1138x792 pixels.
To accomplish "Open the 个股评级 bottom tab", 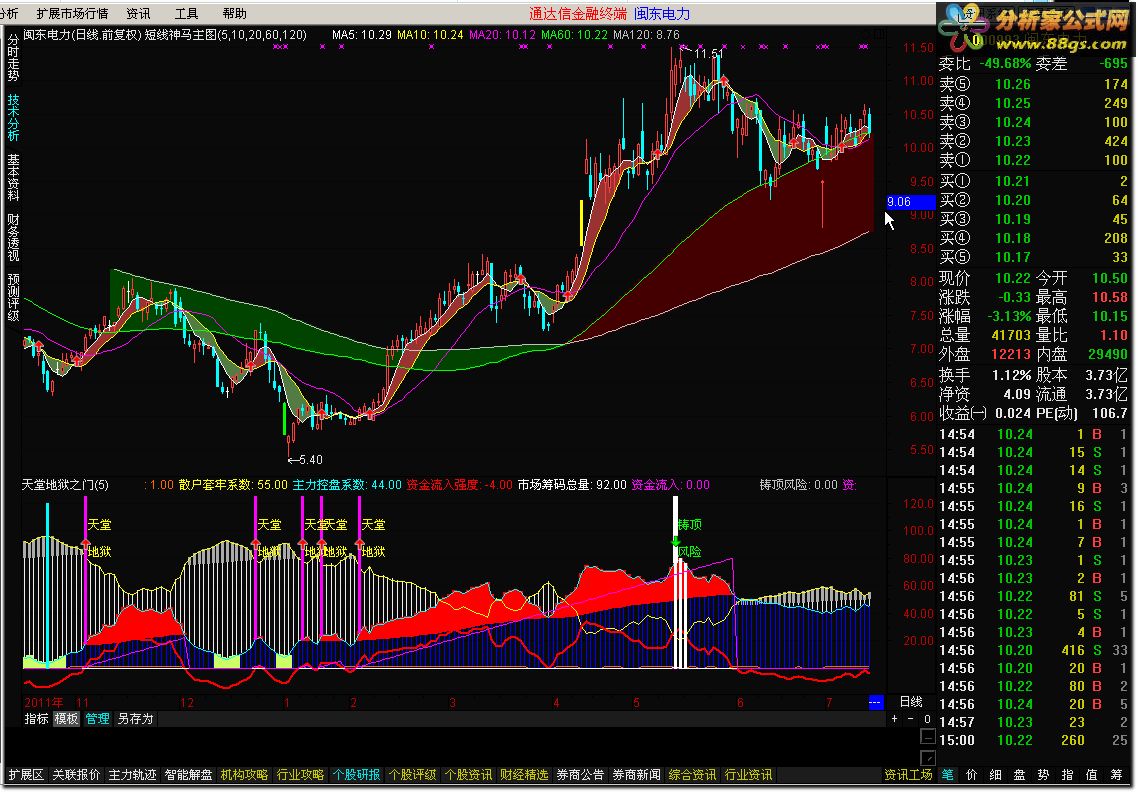I will click(412, 775).
